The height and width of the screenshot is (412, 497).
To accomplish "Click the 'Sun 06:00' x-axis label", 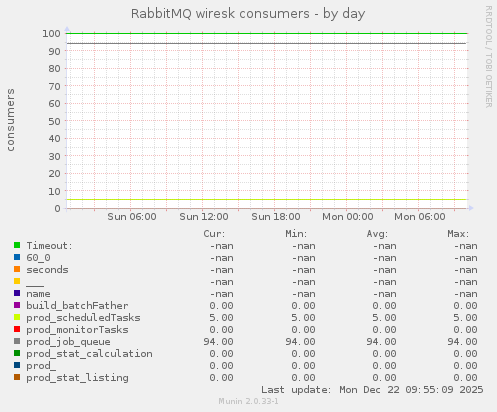I will click(x=132, y=217).
